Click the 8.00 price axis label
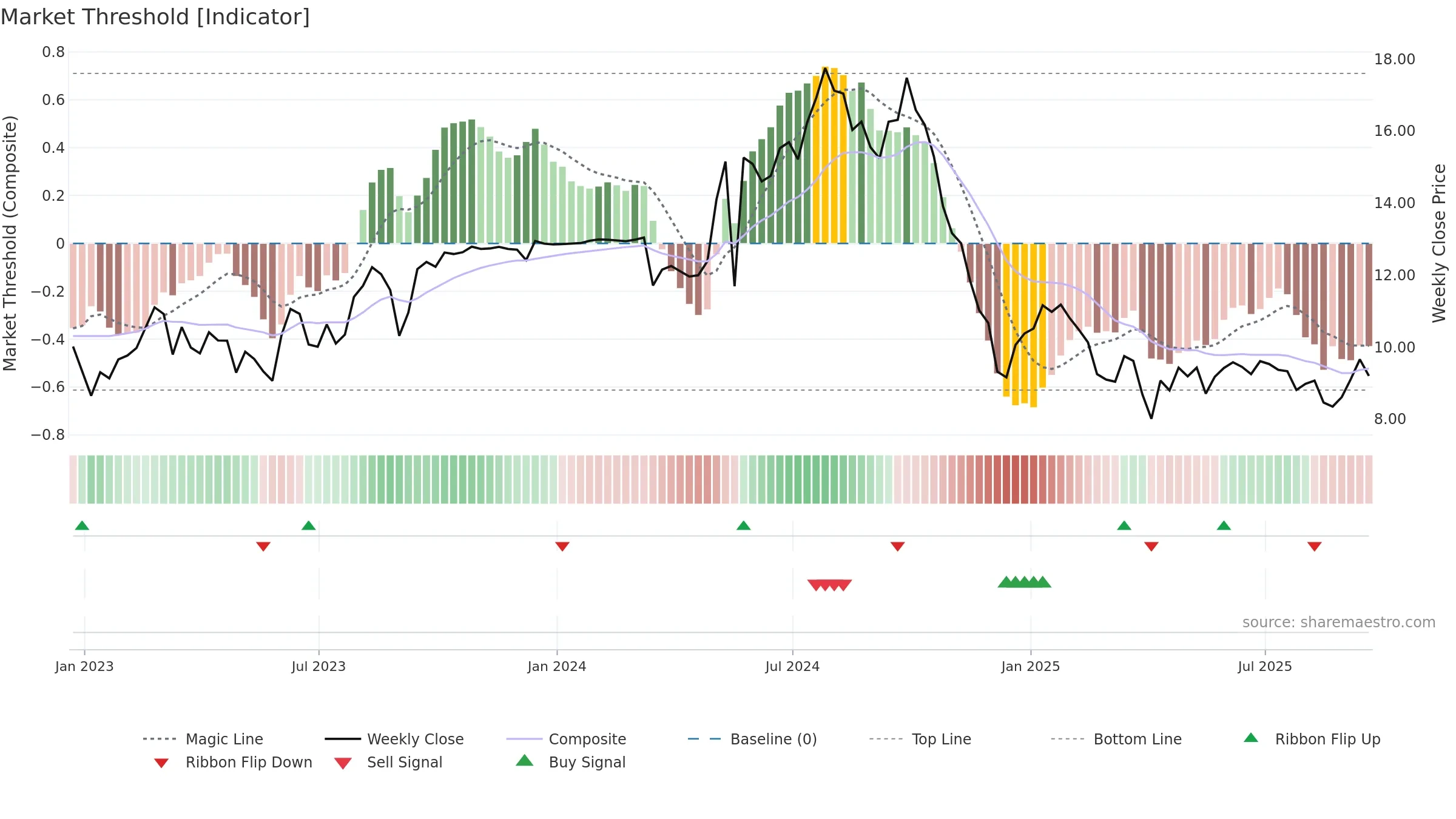The height and width of the screenshot is (819, 1456). click(1390, 419)
